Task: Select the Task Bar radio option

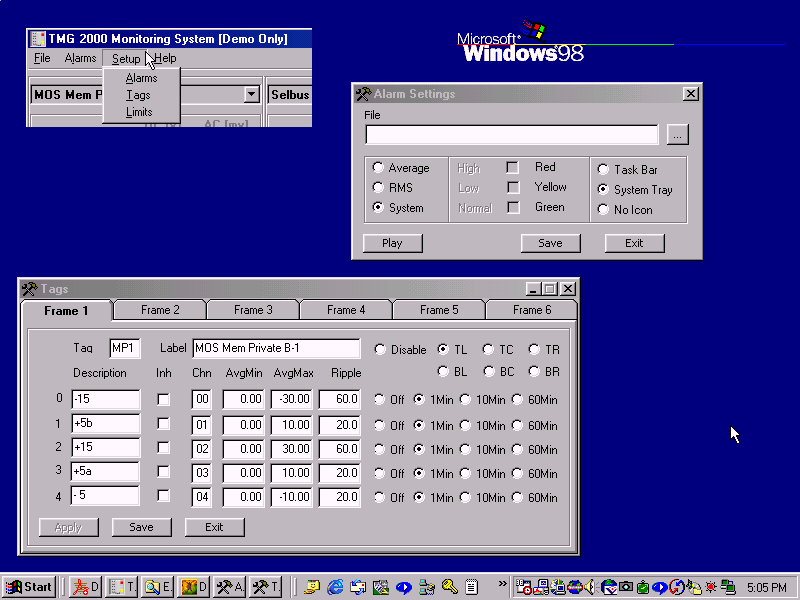Action: [603, 170]
